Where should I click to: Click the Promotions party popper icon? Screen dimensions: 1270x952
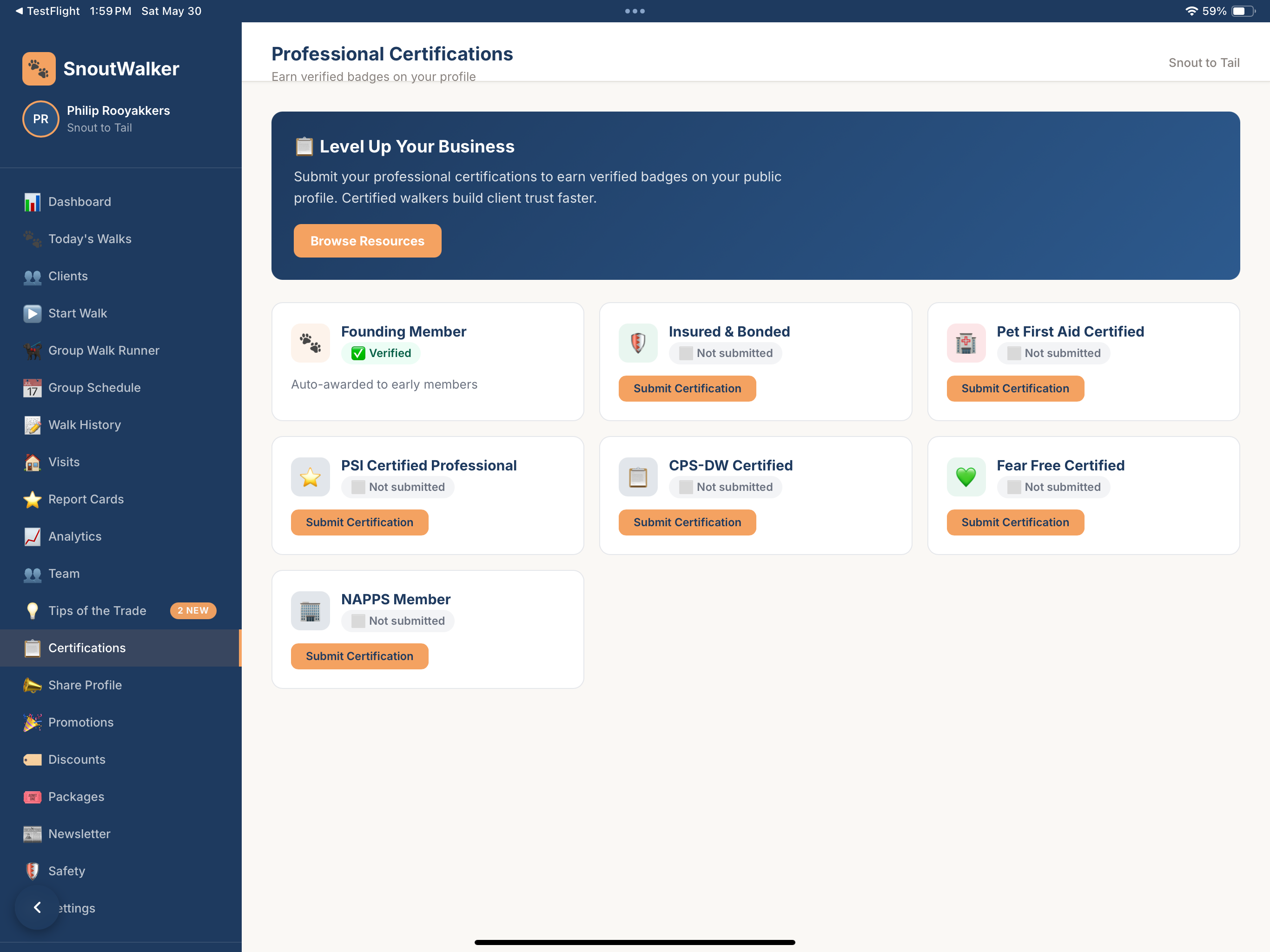point(32,723)
